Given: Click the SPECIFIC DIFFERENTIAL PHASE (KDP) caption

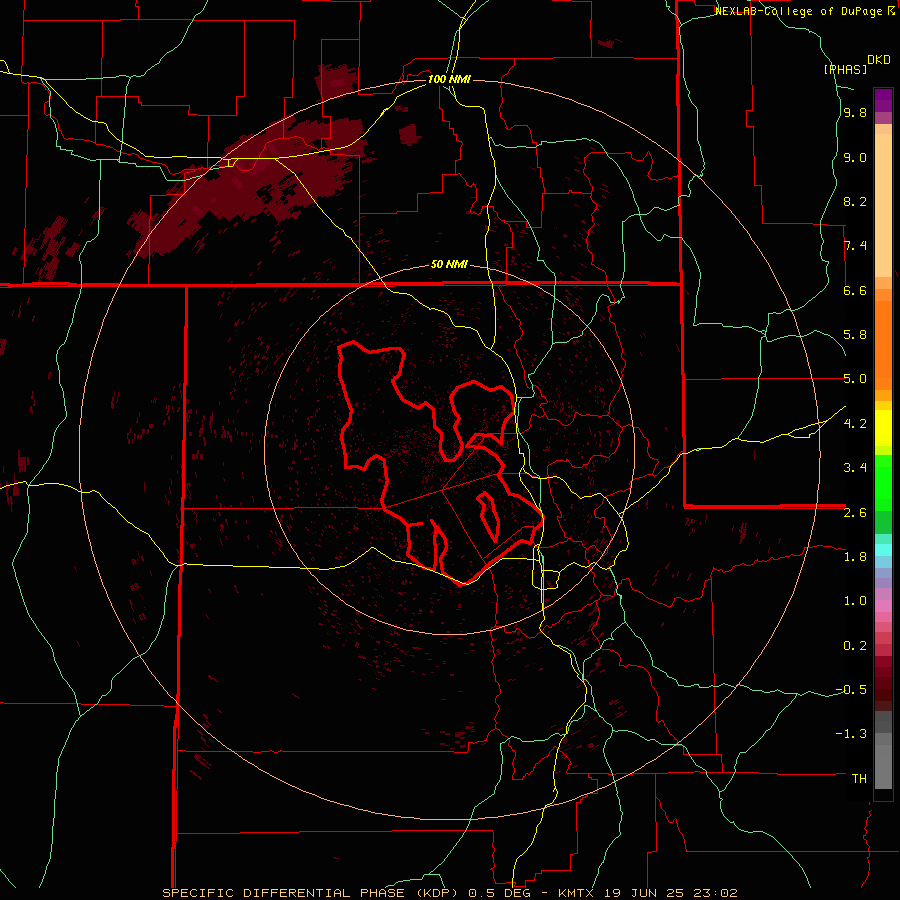Looking at the screenshot, I should (x=312, y=893).
